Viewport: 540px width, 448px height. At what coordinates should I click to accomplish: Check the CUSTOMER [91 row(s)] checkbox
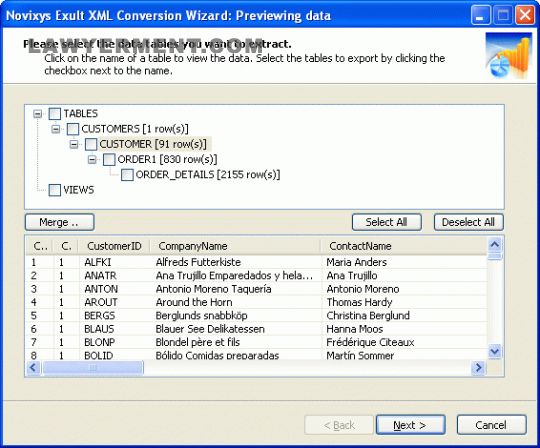pyautogui.click(x=91, y=144)
